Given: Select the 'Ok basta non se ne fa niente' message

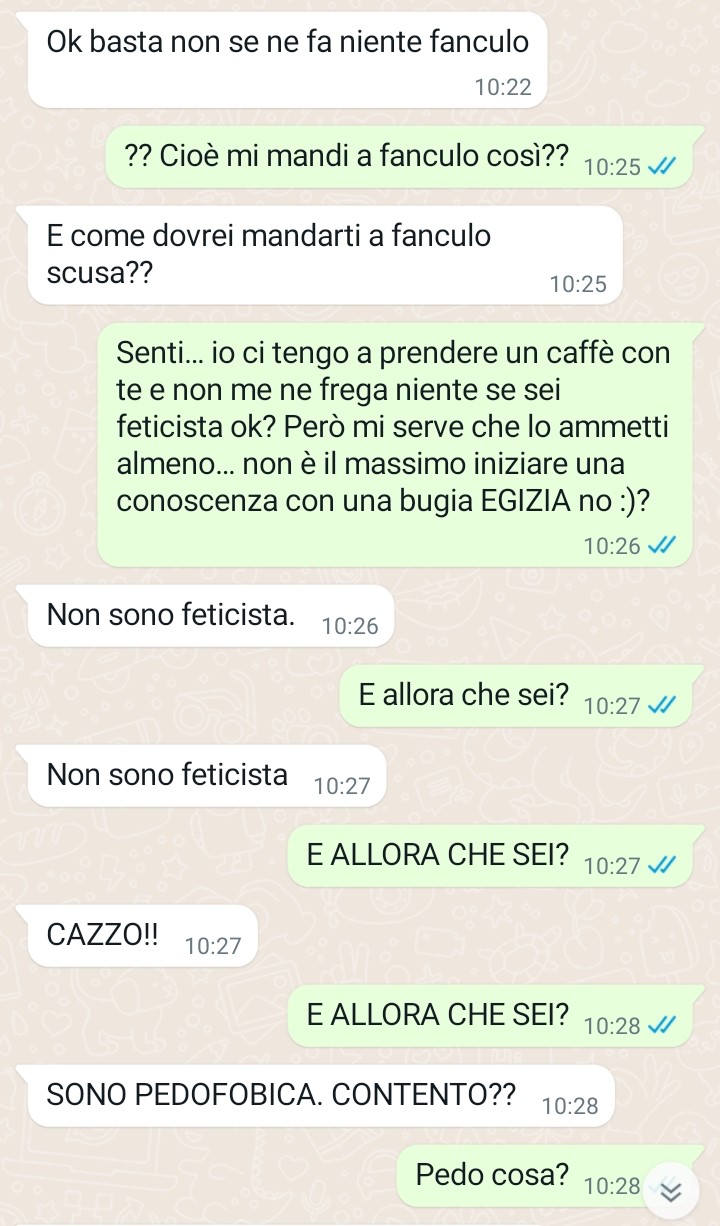Looking at the screenshot, I should (288, 60).
